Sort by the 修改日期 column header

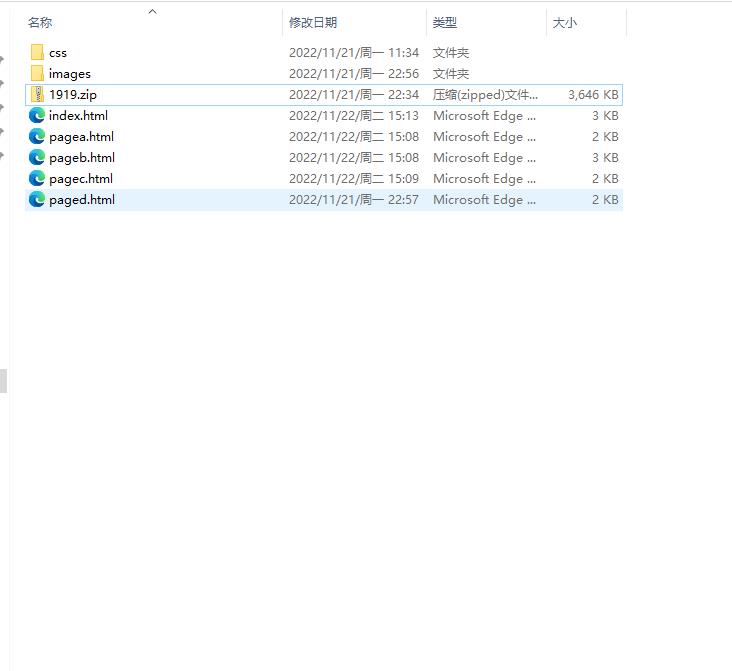[313, 23]
